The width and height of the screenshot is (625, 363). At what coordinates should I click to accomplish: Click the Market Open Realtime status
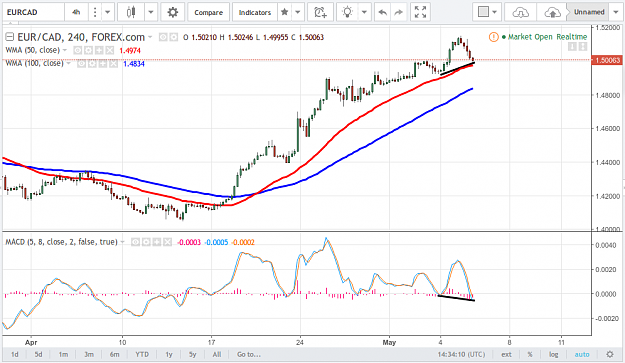544,37
